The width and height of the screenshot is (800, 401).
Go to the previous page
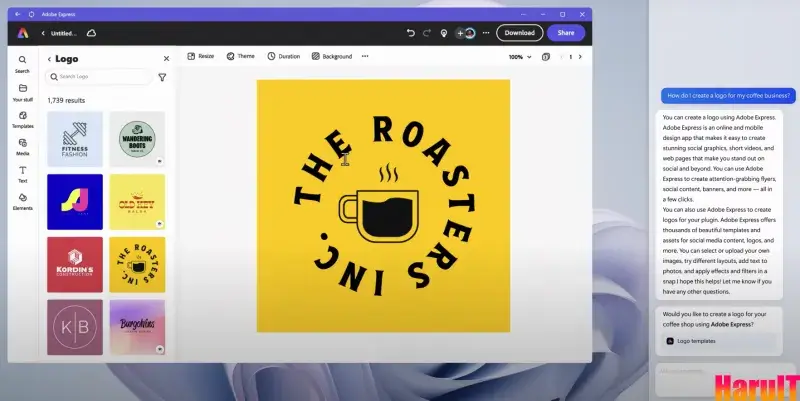pos(561,57)
